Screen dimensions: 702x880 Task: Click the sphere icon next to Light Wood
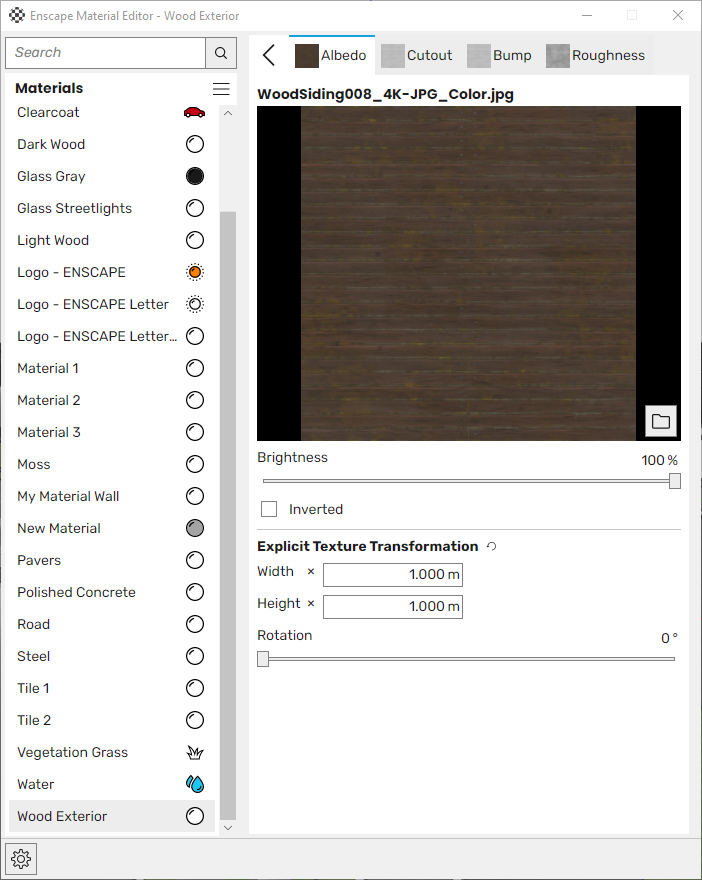click(x=195, y=240)
